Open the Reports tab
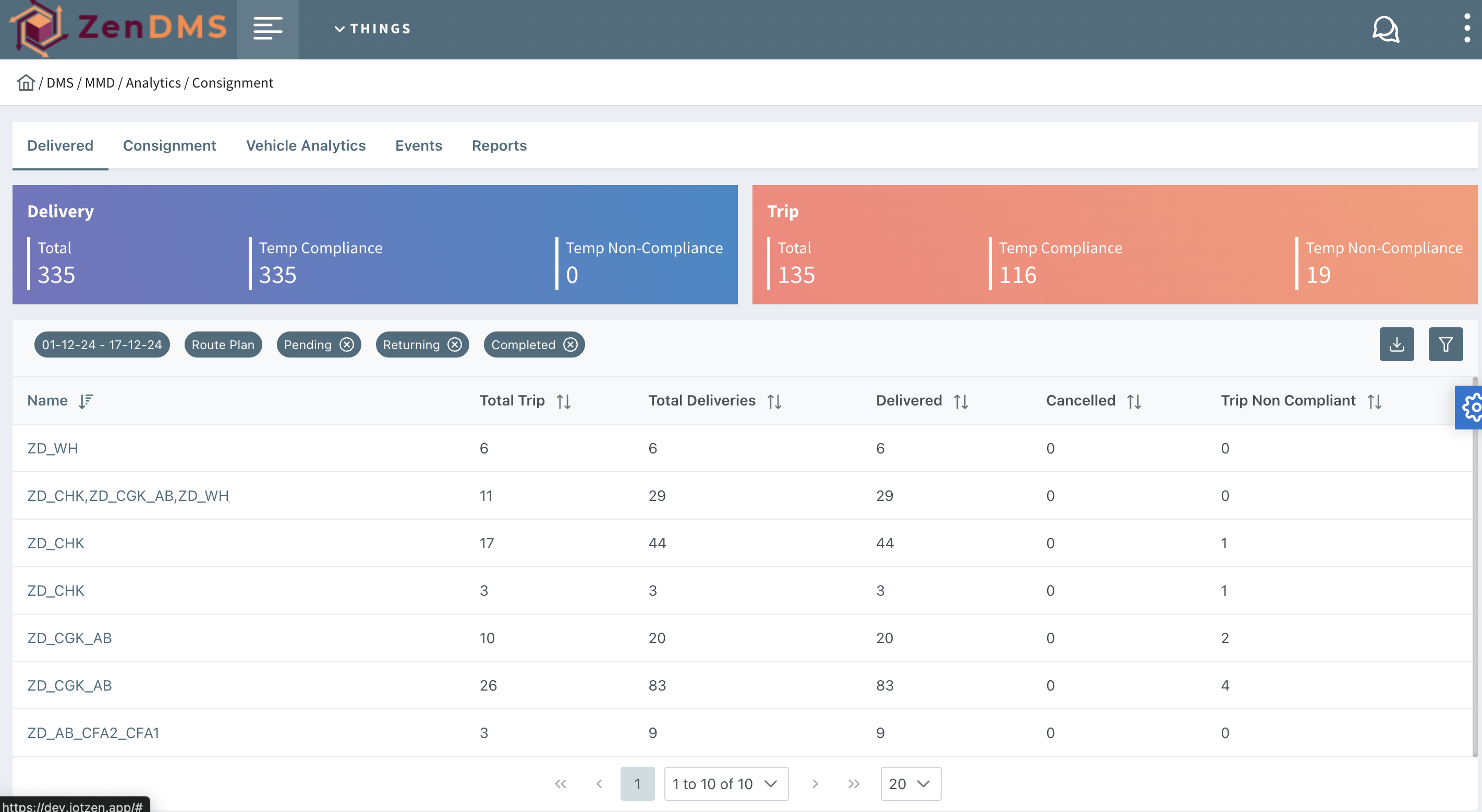The image size is (1482, 812). pos(499,145)
